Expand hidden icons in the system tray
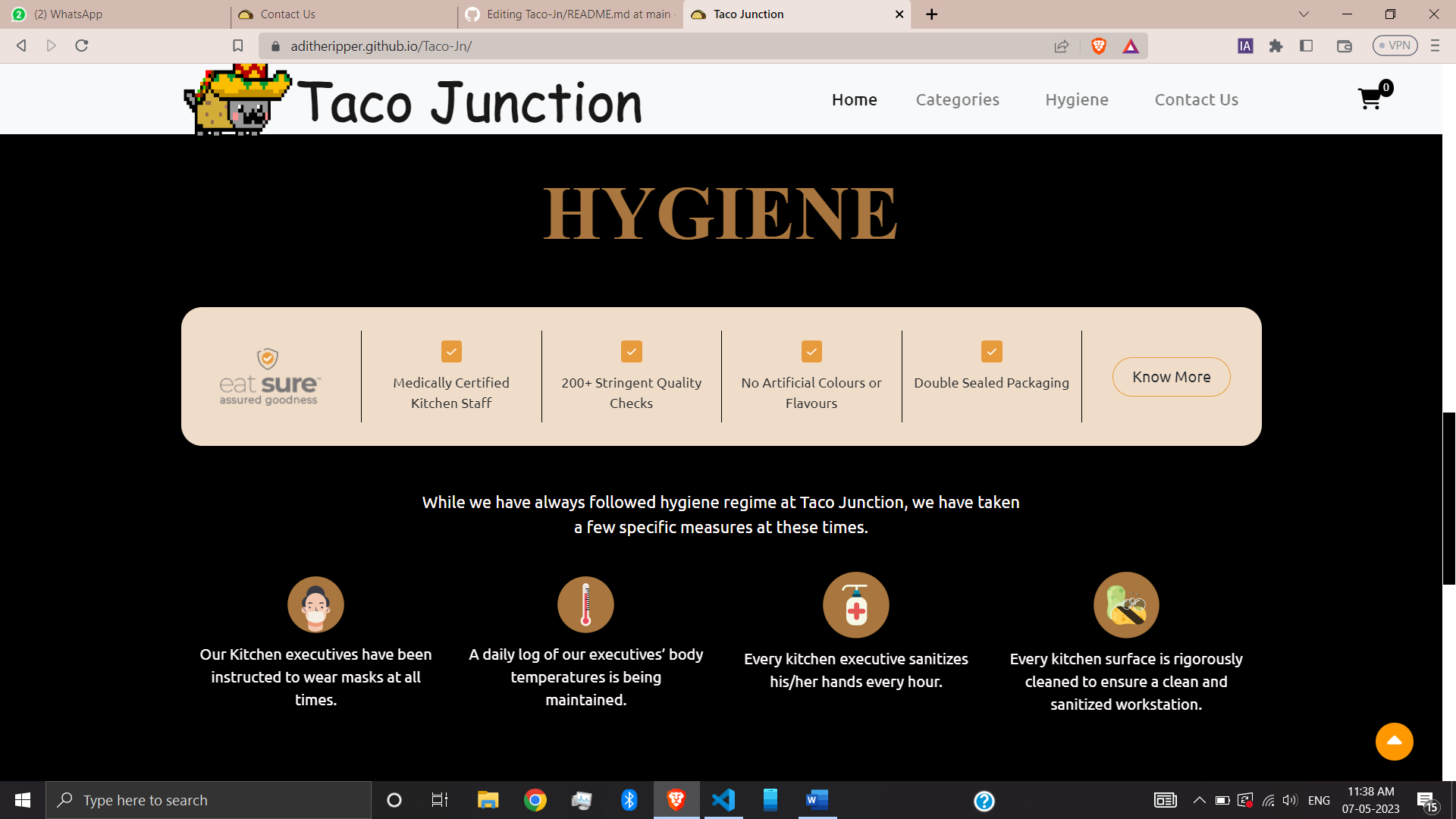The image size is (1456, 819). [1199, 800]
